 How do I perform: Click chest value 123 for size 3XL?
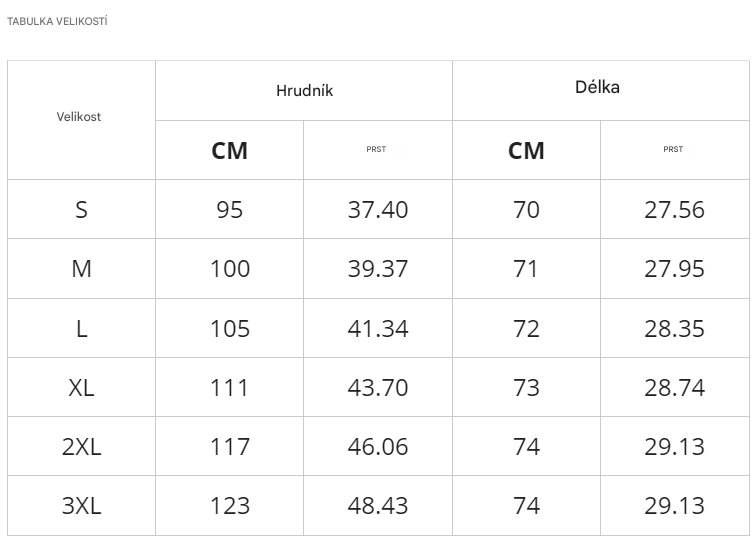click(x=229, y=506)
